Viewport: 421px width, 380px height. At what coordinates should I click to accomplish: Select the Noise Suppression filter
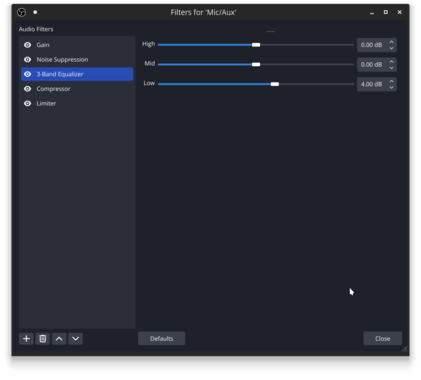77,59
